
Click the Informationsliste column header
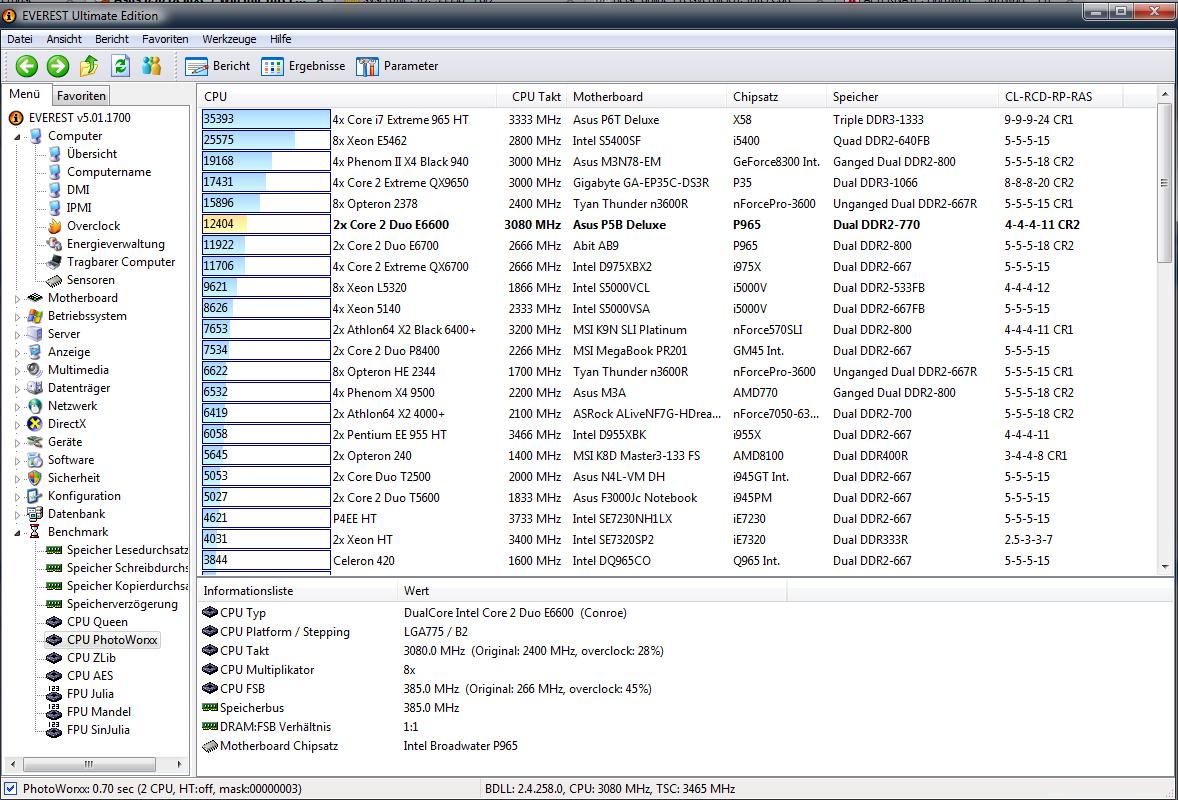297,591
